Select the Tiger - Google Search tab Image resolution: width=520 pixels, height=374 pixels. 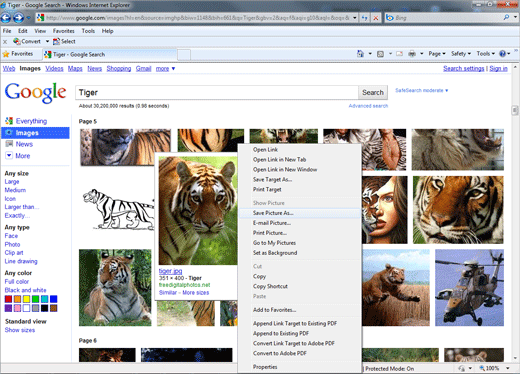(x=109, y=54)
